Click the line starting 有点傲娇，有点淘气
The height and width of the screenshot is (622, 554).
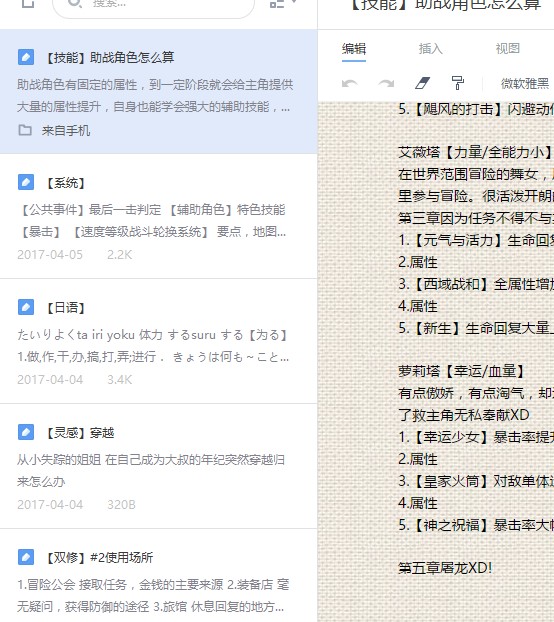click(x=476, y=393)
